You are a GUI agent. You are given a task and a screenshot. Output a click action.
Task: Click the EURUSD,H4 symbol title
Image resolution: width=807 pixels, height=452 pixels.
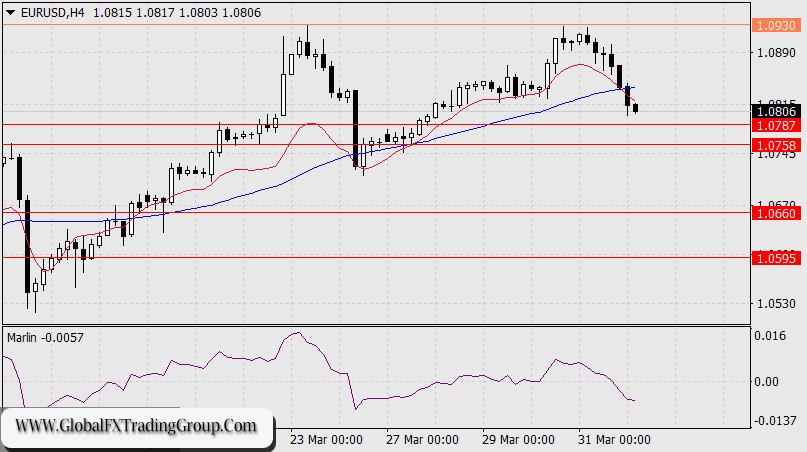(52, 13)
